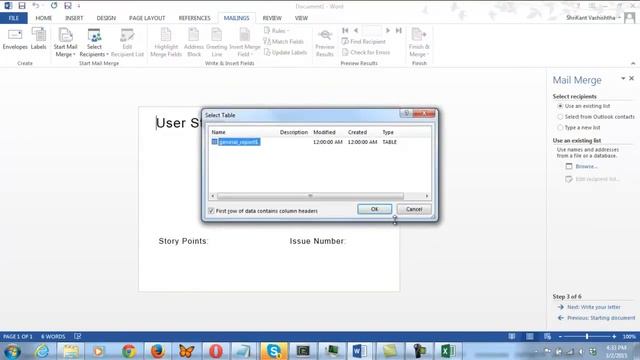Viewport: 640px width, 360px height.
Task: Click Edit recipient list link in pane
Action: pos(597,179)
